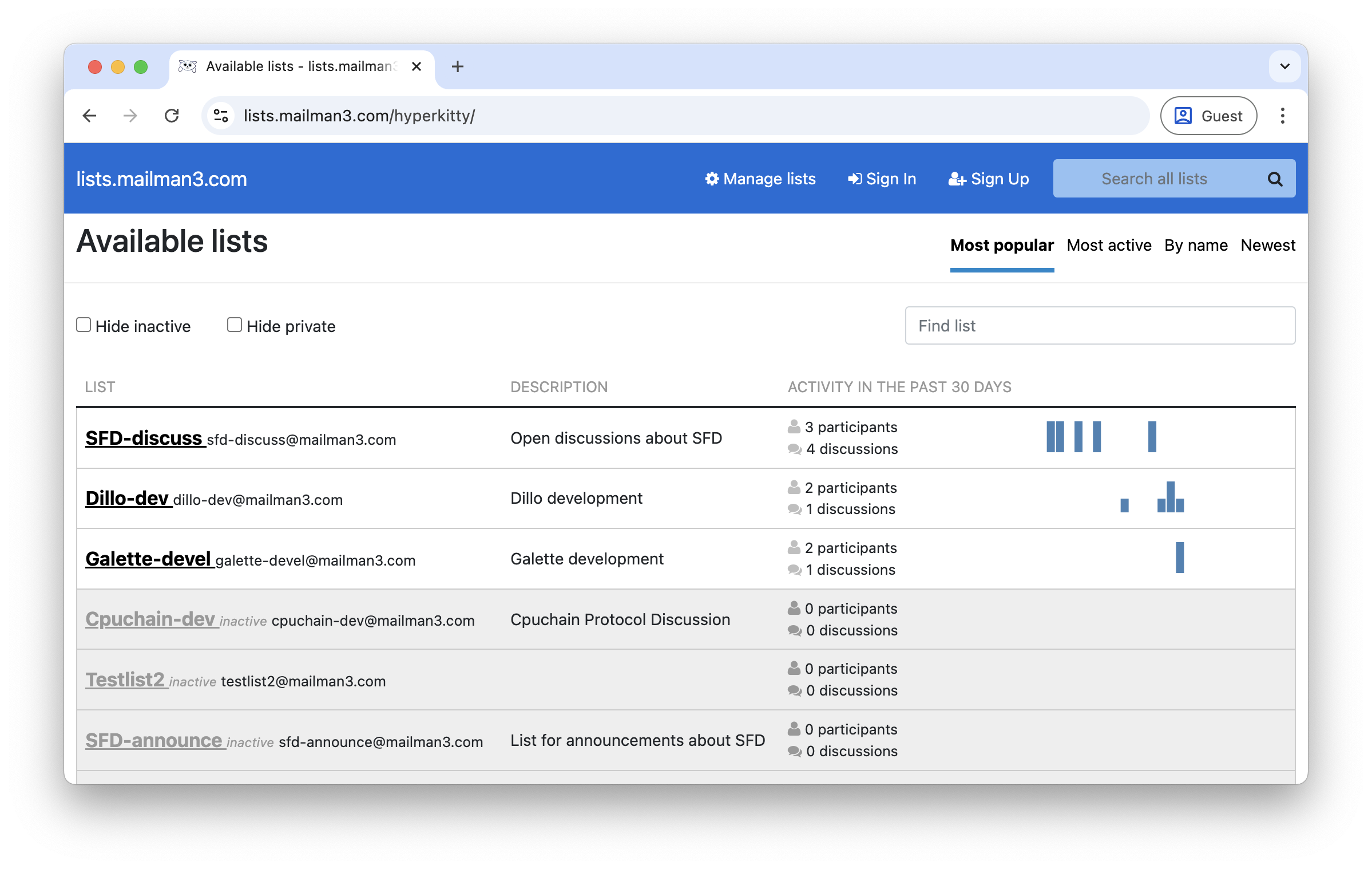Screen dimensions: 1372x869
Task: Click the search magnifier icon
Action: click(1275, 179)
